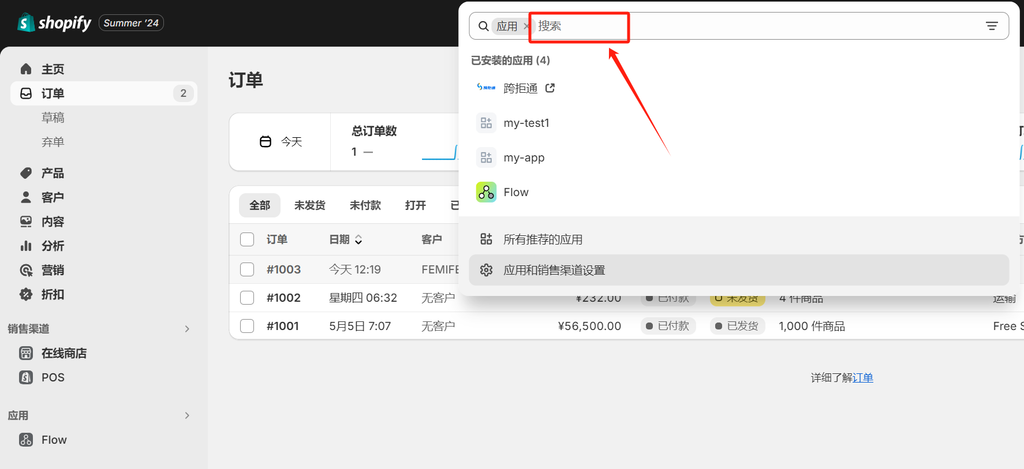Open the search filter lines icon
1024x469 pixels.
tap(992, 26)
